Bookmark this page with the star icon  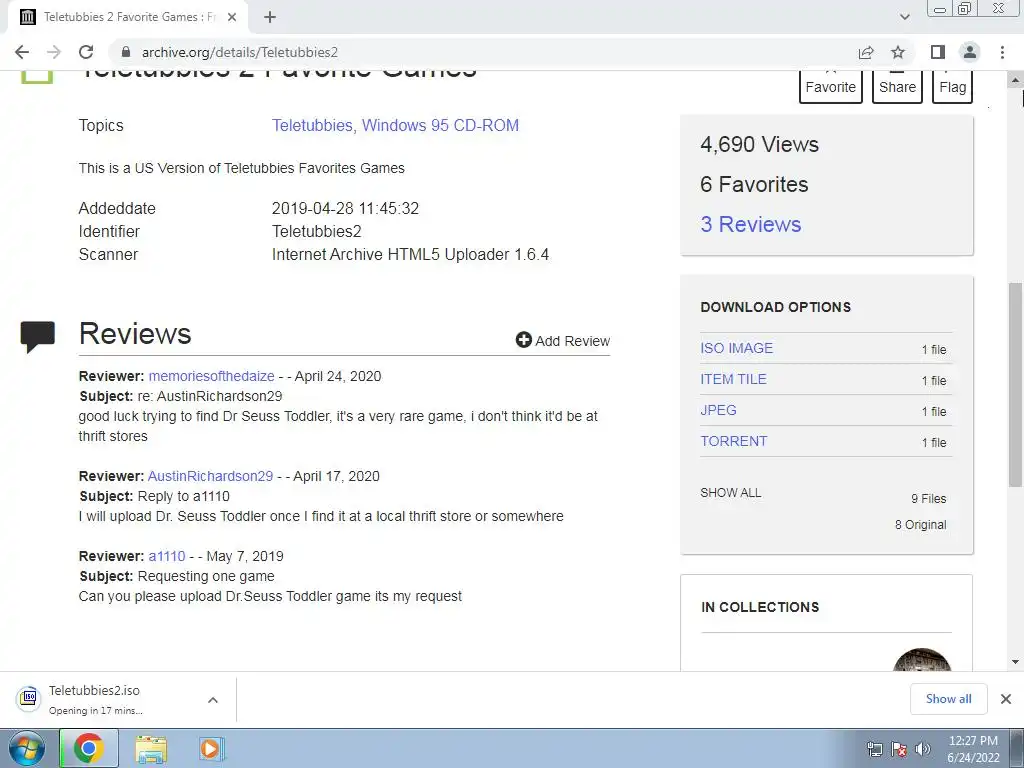pyautogui.click(x=898, y=52)
